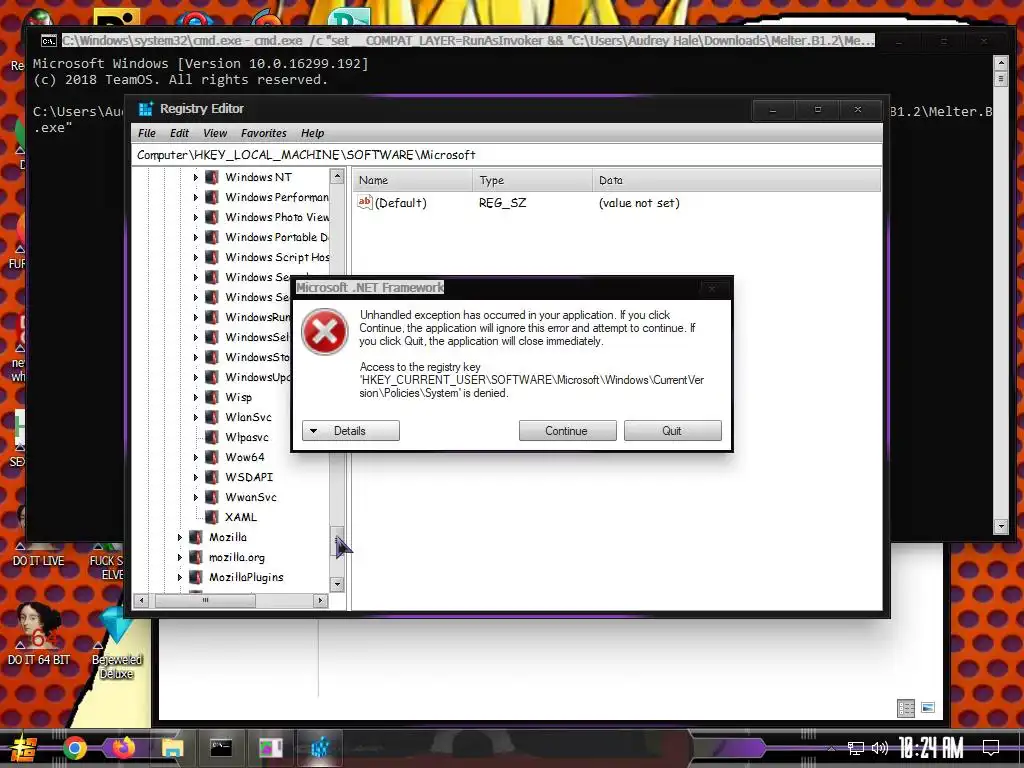Click the (Default) value string icon
The image size is (1024, 768).
click(364, 202)
